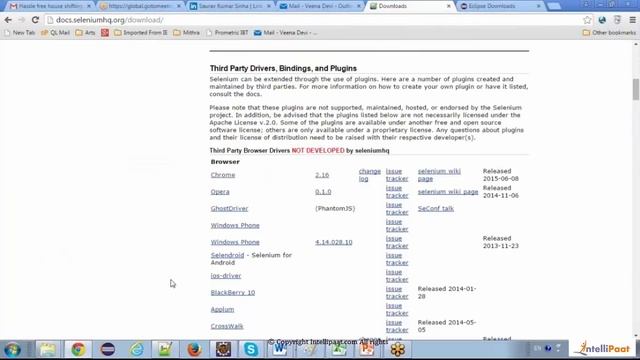The image size is (640, 360).
Task: Expand the Arts bookmarks folder
Action: (x=85, y=32)
